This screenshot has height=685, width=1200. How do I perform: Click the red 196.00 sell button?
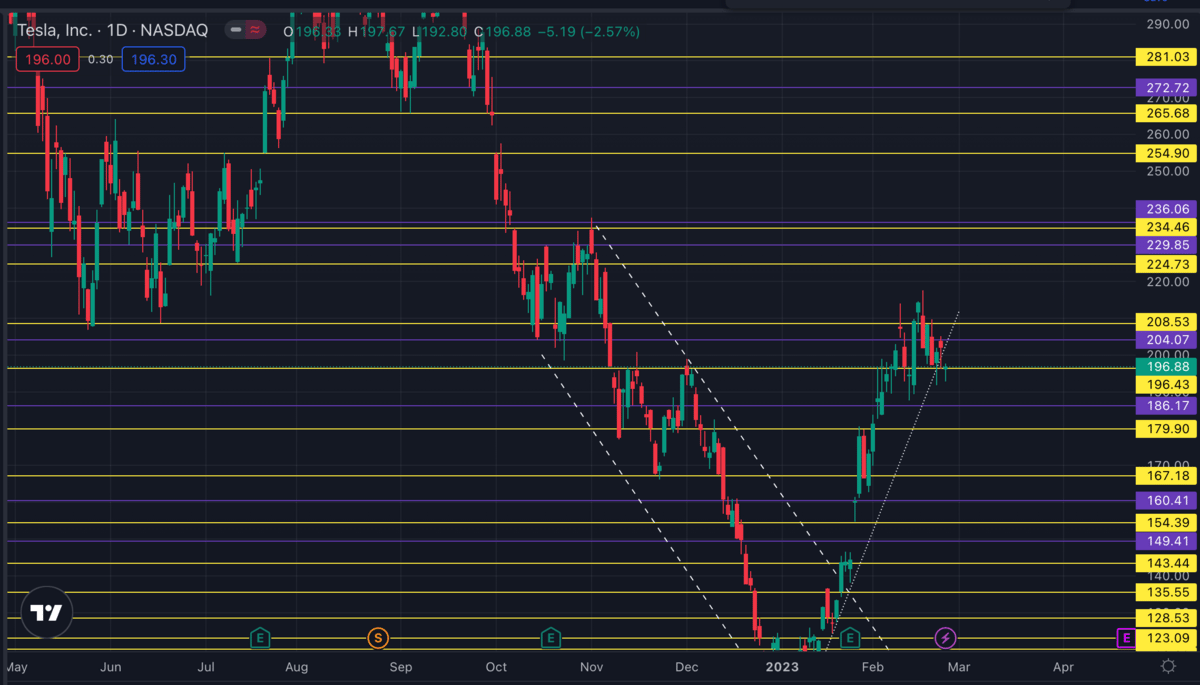click(x=48, y=60)
